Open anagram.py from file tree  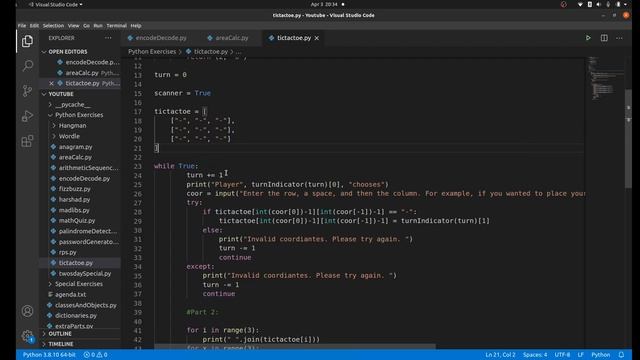76,147
